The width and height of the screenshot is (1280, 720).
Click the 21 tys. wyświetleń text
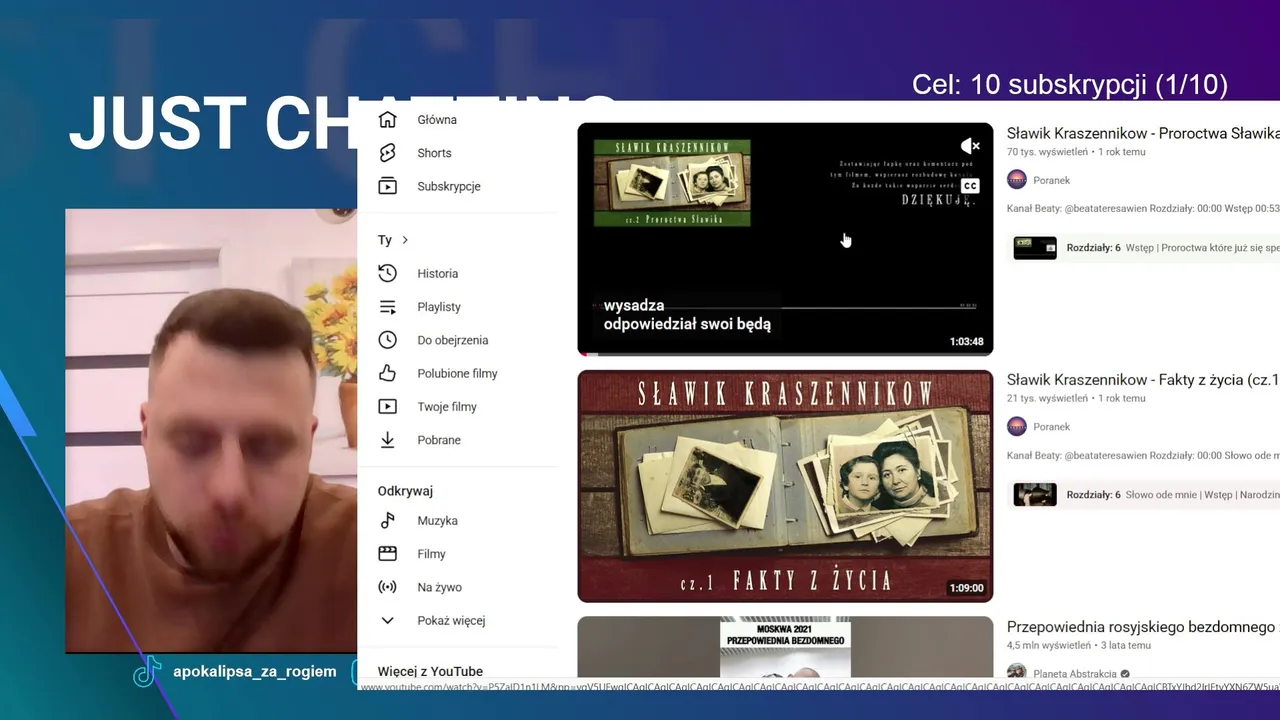[x=1049, y=398]
